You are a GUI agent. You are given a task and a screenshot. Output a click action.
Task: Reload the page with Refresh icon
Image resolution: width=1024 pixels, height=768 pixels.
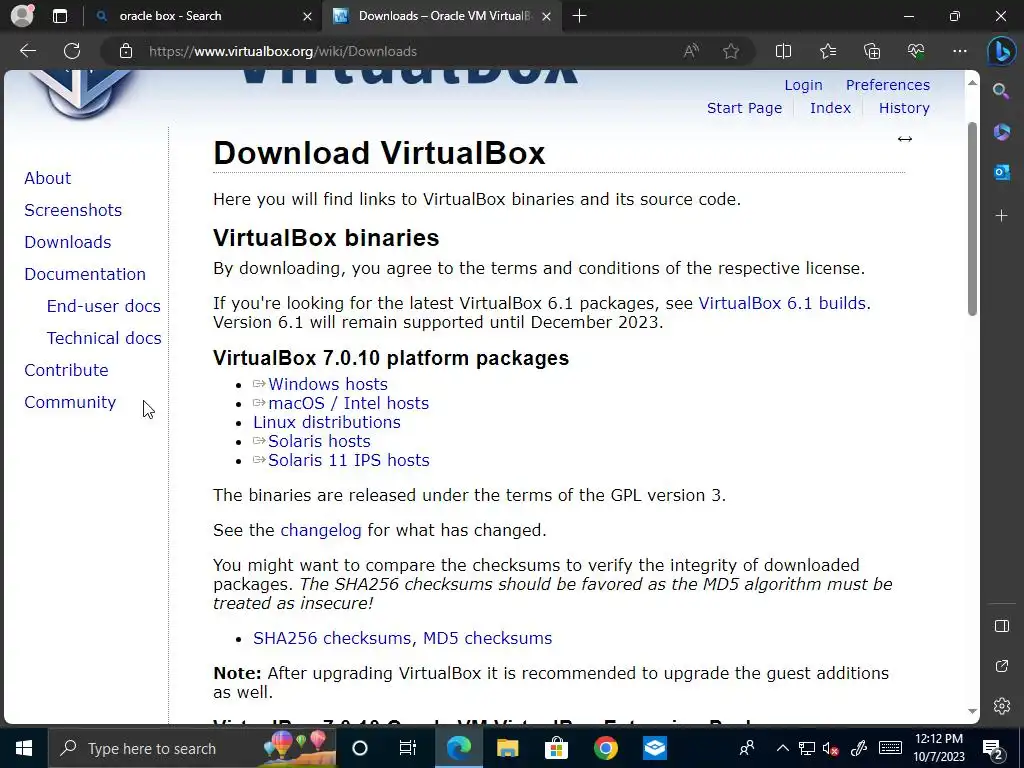(x=72, y=51)
